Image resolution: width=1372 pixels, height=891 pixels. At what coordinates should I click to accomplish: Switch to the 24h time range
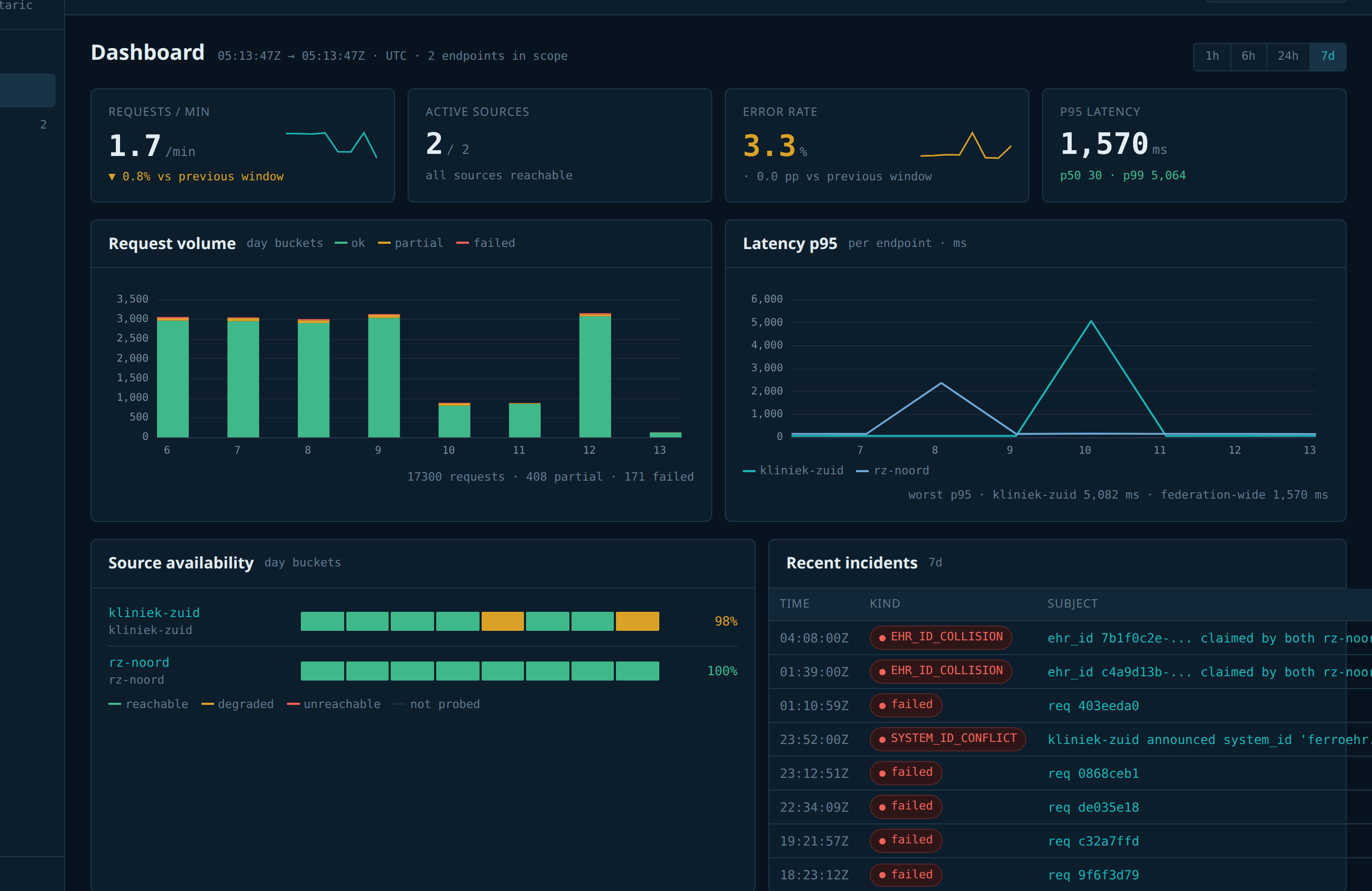point(1288,56)
